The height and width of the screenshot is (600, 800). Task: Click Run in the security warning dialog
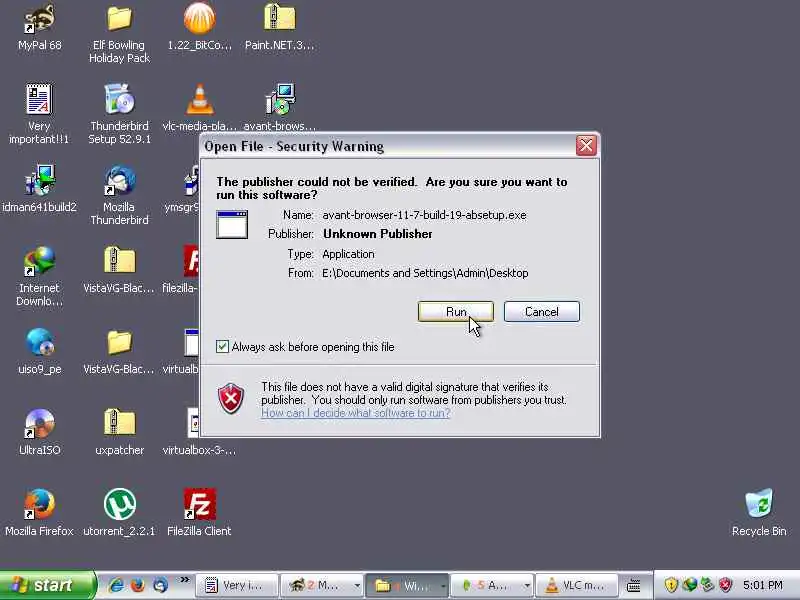click(x=456, y=312)
